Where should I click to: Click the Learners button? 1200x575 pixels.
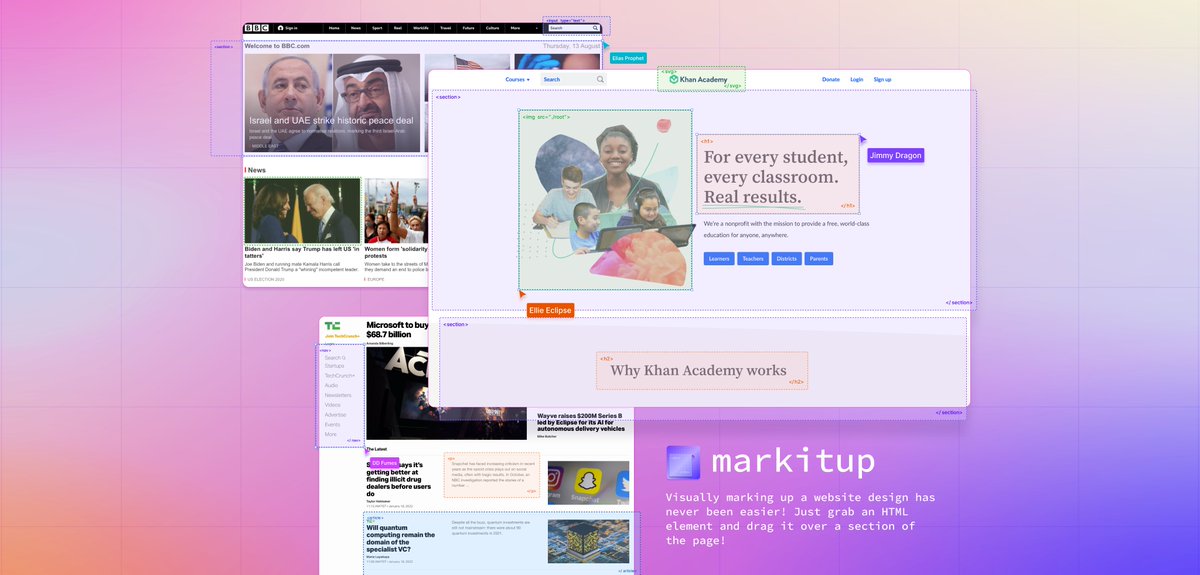pyautogui.click(x=718, y=259)
